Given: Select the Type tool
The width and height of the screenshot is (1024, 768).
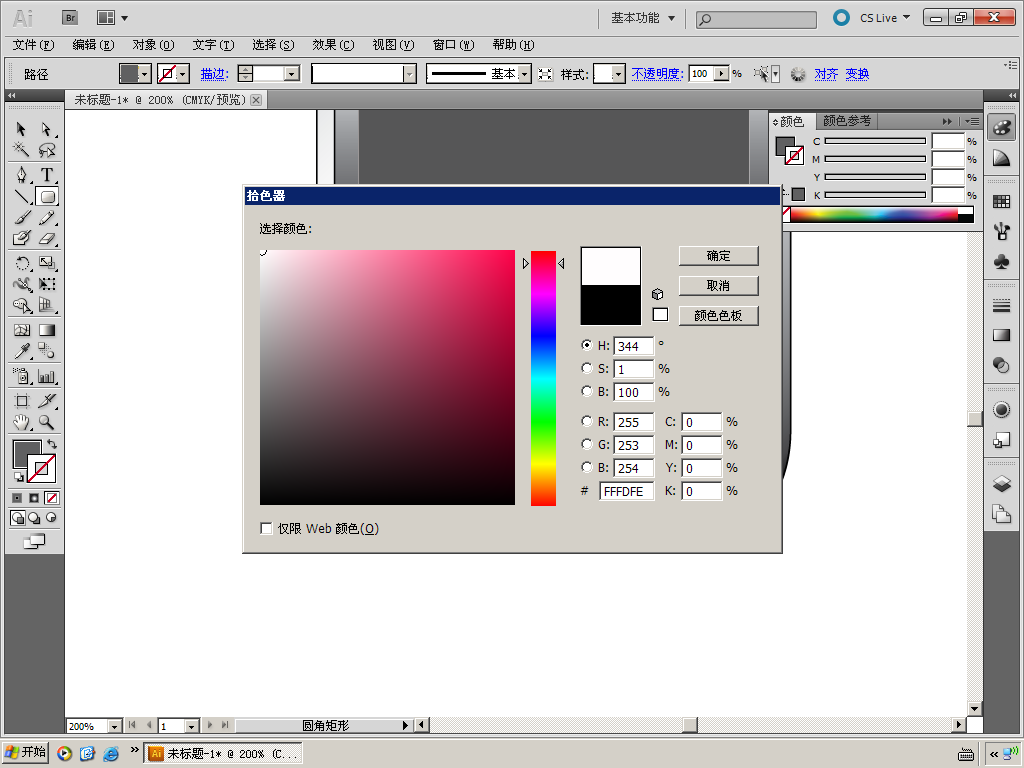Looking at the screenshot, I should click(46, 175).
